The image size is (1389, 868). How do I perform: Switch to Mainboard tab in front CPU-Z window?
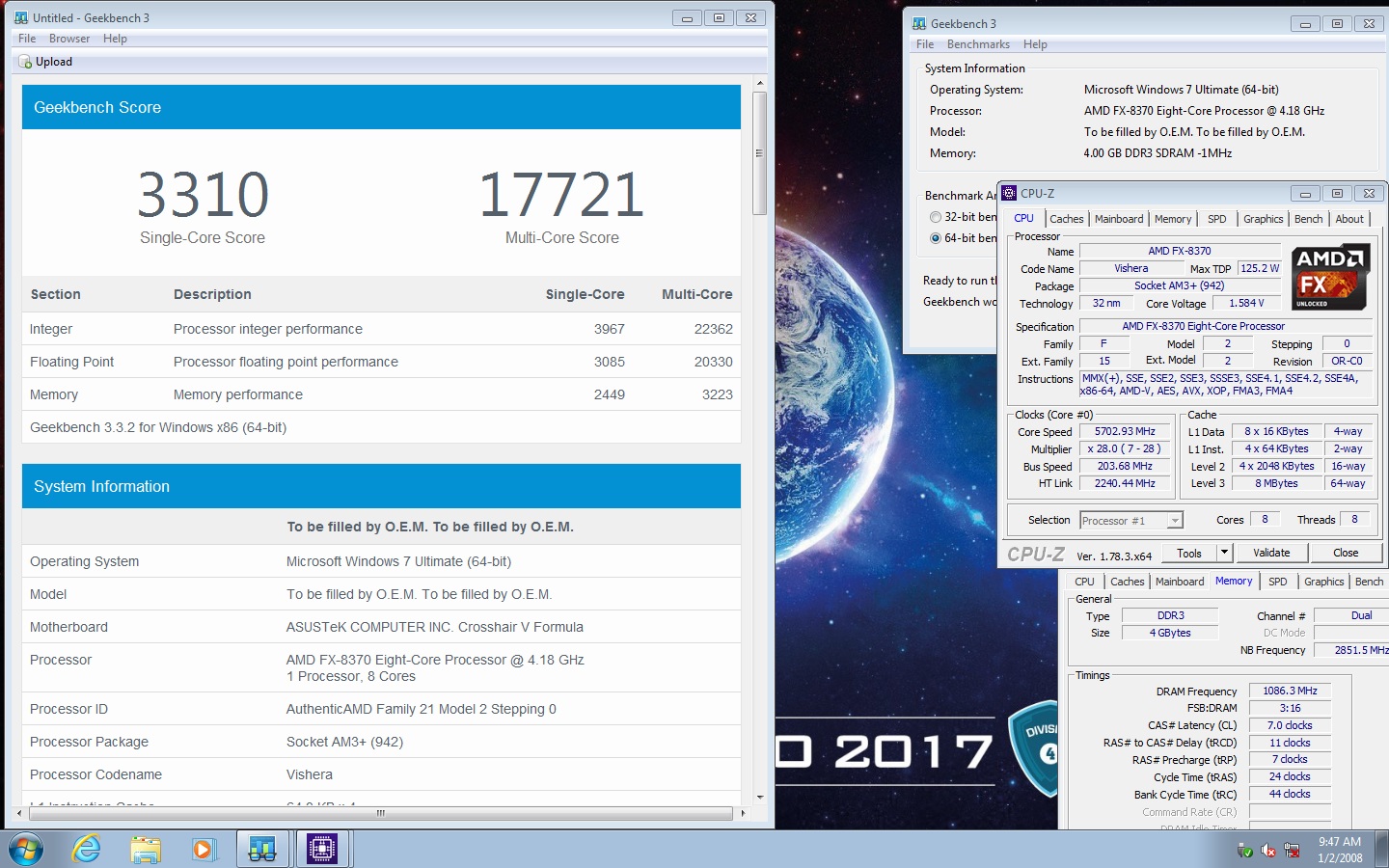click(x=1119, y=219)
